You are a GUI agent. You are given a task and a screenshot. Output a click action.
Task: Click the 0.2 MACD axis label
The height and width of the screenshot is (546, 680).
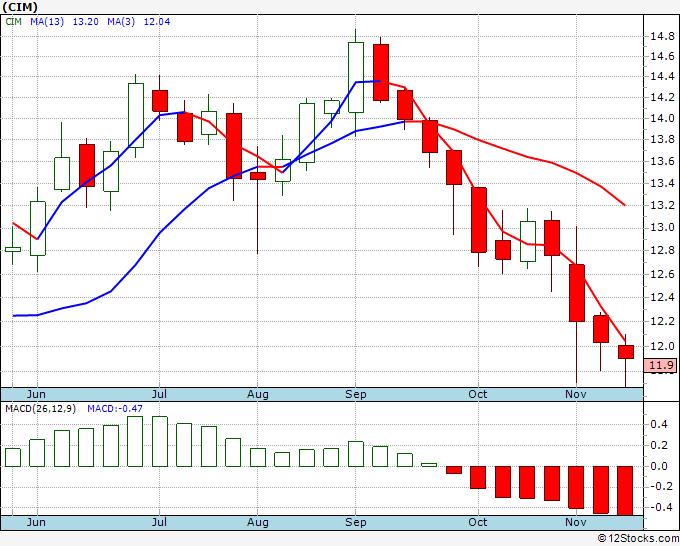659,445
